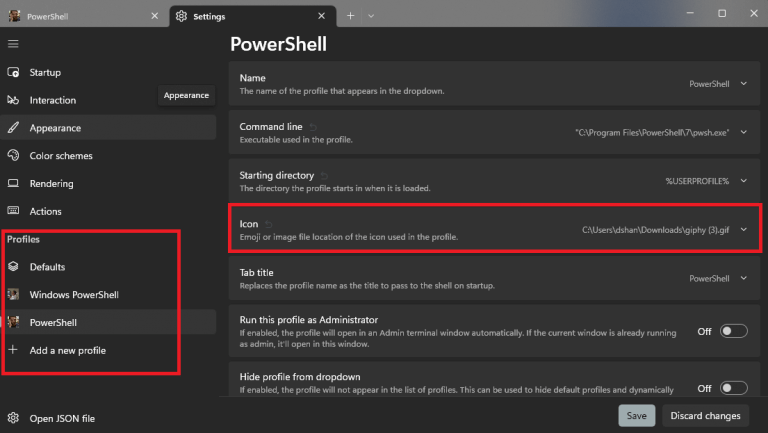This screenshot has height=433, width=768.
Task: Select Color schemes in sidebar
Action: coord(108,156)
